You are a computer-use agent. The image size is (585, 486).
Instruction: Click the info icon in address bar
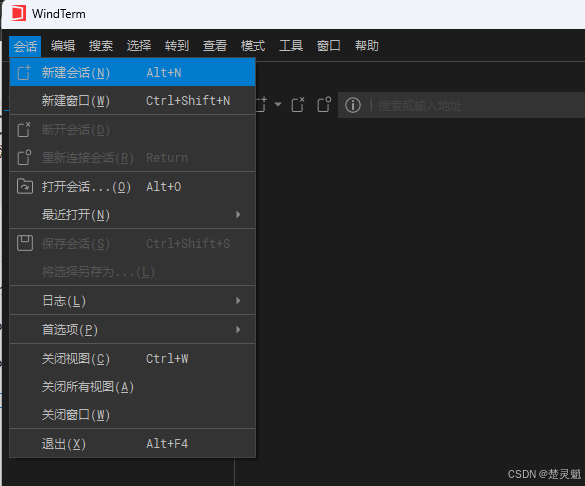(x=353, y=105)
